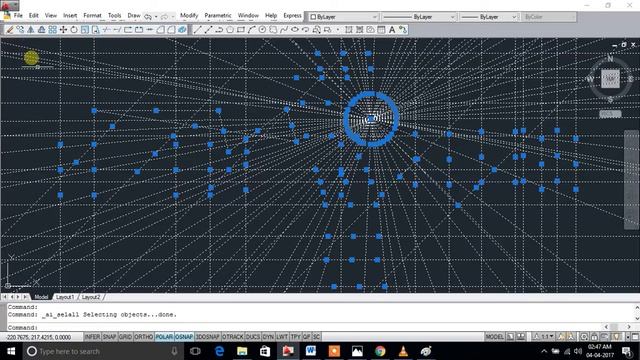640x360 pixels.
Task: Open the lineweight ByLayer dropdown
Action: 489,17
